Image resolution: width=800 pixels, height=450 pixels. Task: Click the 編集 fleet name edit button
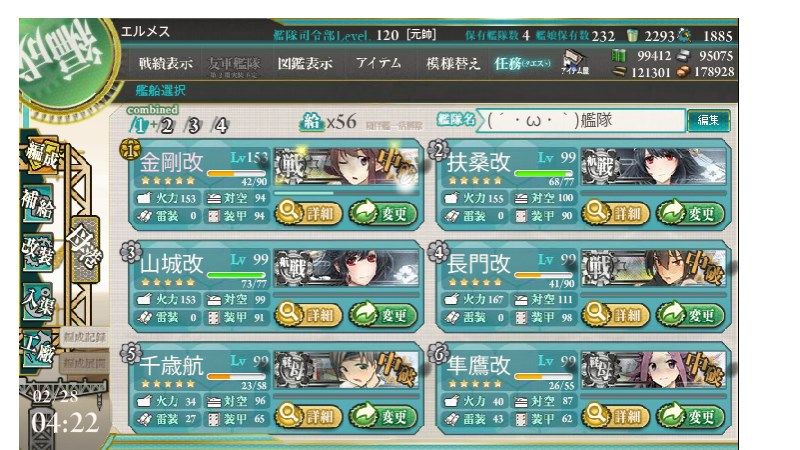point(708,120)
